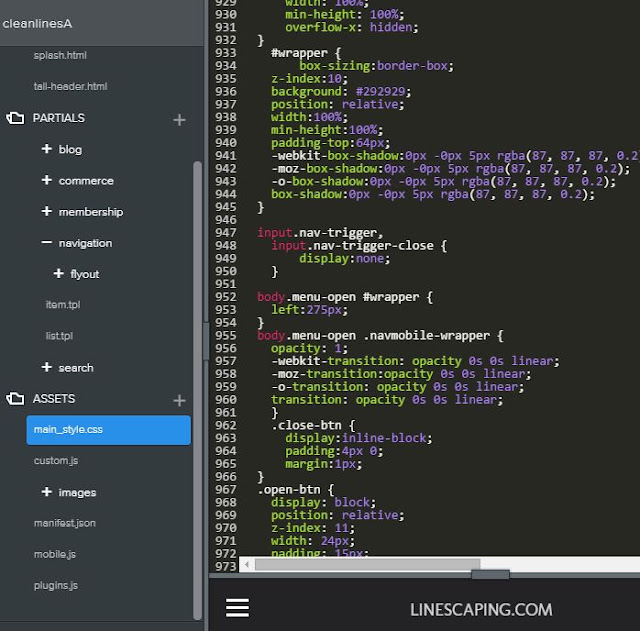Select main_style.css file
The image size is (640, 631).
[109, 430]
